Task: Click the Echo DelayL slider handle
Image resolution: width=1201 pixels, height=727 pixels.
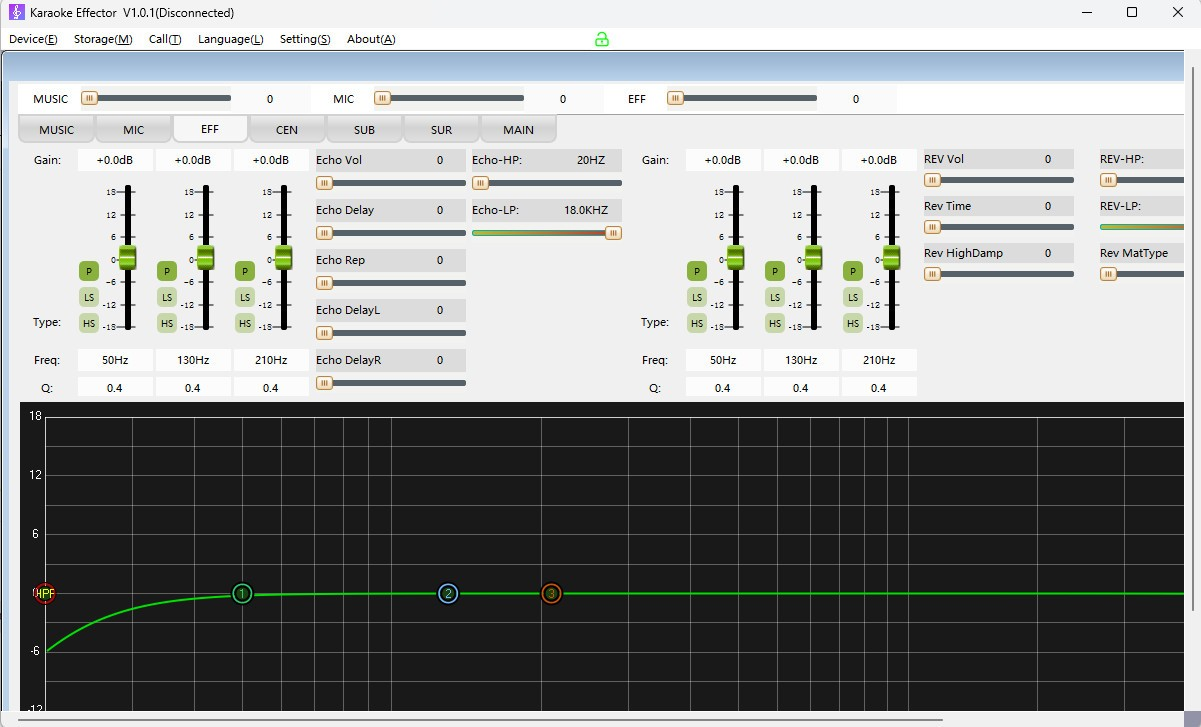Action: 324,333
